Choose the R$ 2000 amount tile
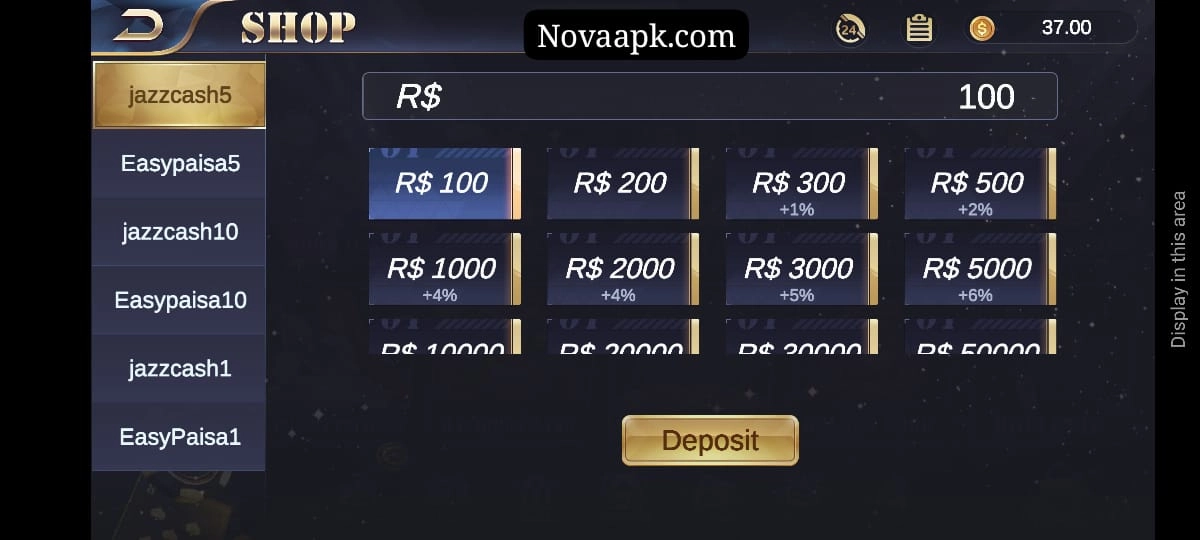Viewport: 1200px width, 540px height. point(623,269)
